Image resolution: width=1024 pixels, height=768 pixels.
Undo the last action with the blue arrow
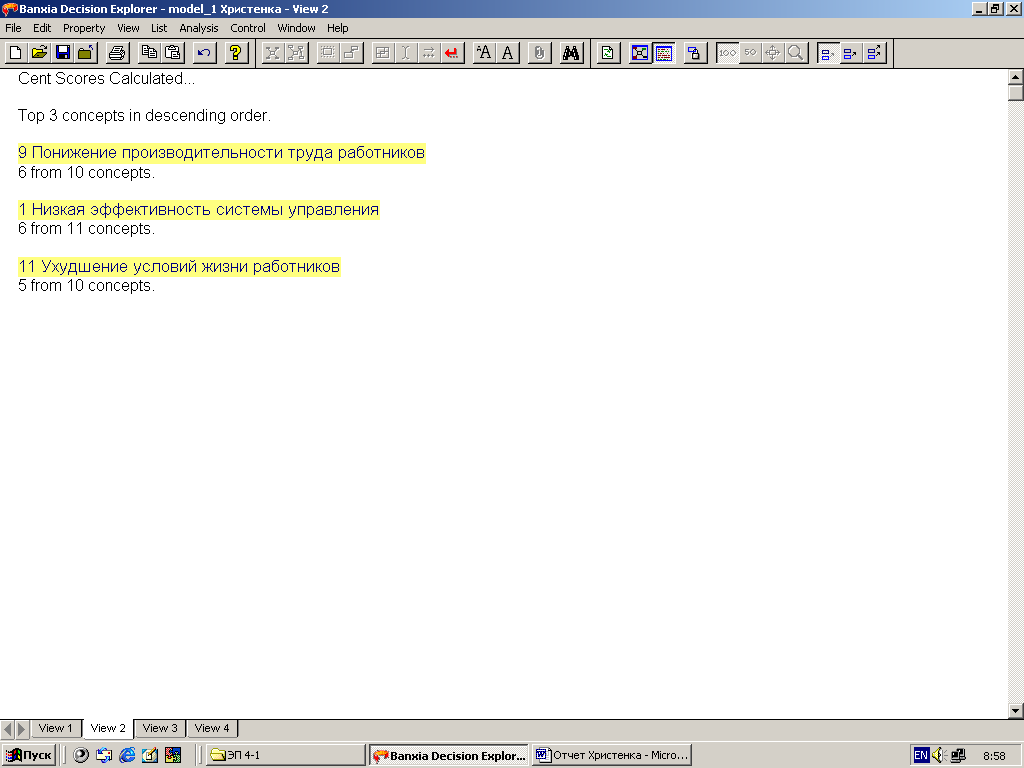pos(204,53)
